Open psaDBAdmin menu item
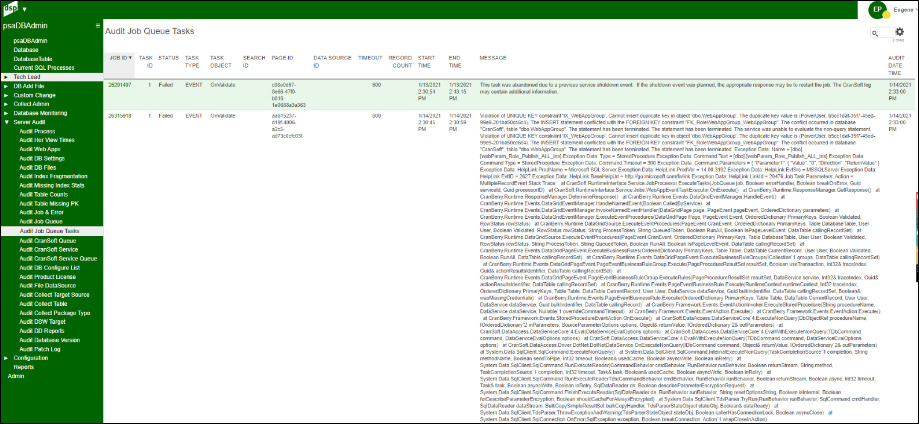The height and width of the screenshot is (424, 919). [30, 41]
